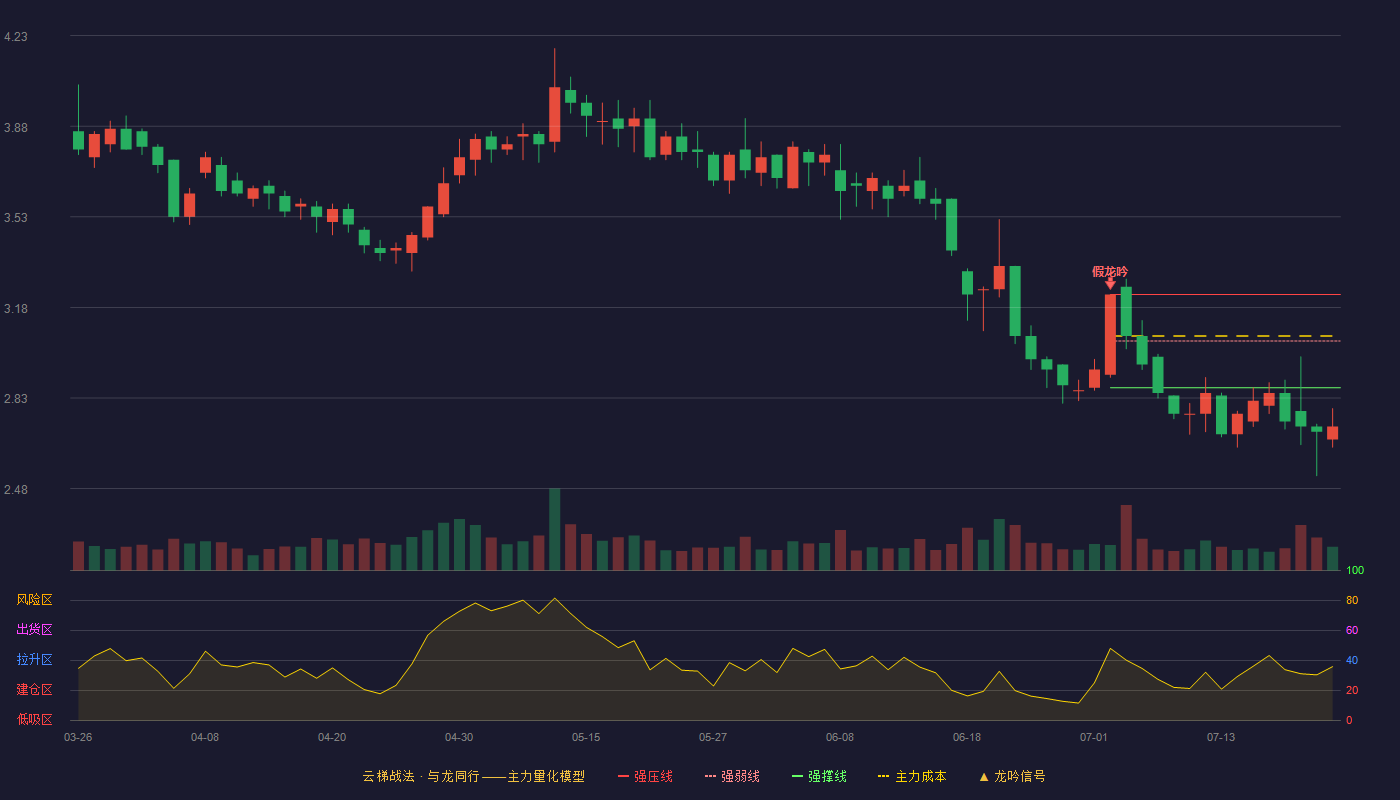Image resolution: width=1400 pixels, height=800 pixels.
Task: Click the 06-18 date axis label
Action: [967, 737]
